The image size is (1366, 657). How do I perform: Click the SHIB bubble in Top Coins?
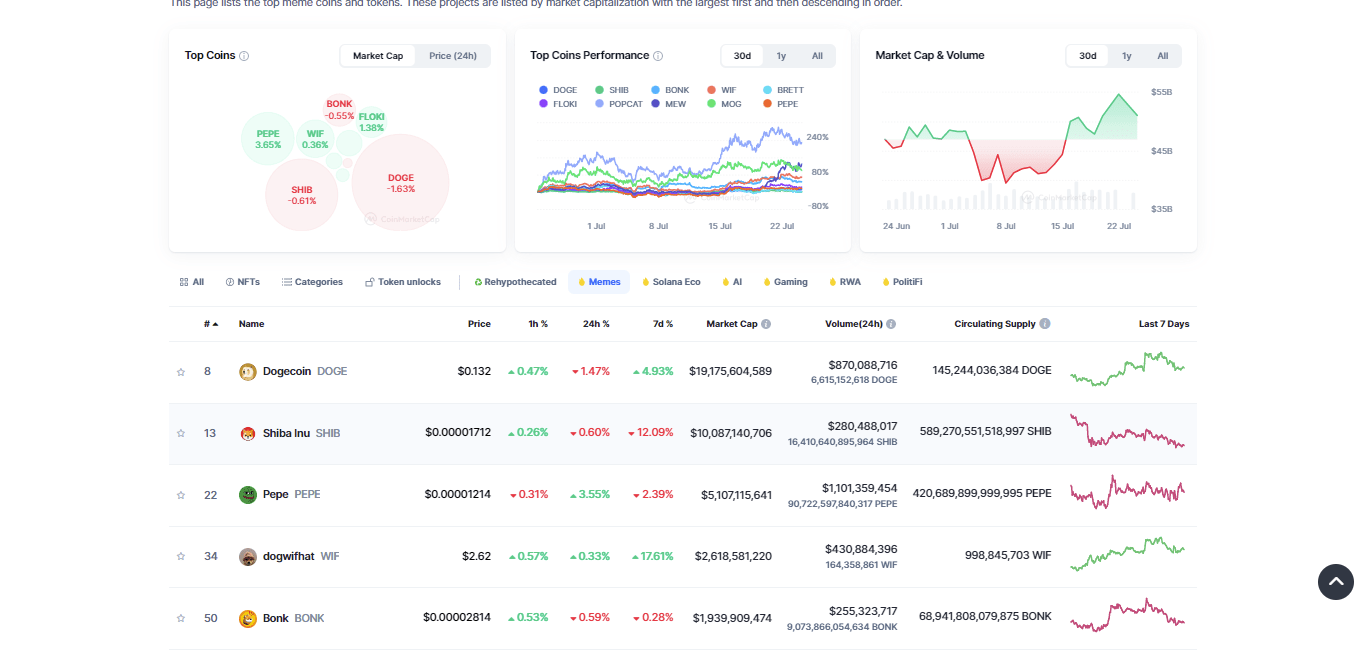[302, 195]
